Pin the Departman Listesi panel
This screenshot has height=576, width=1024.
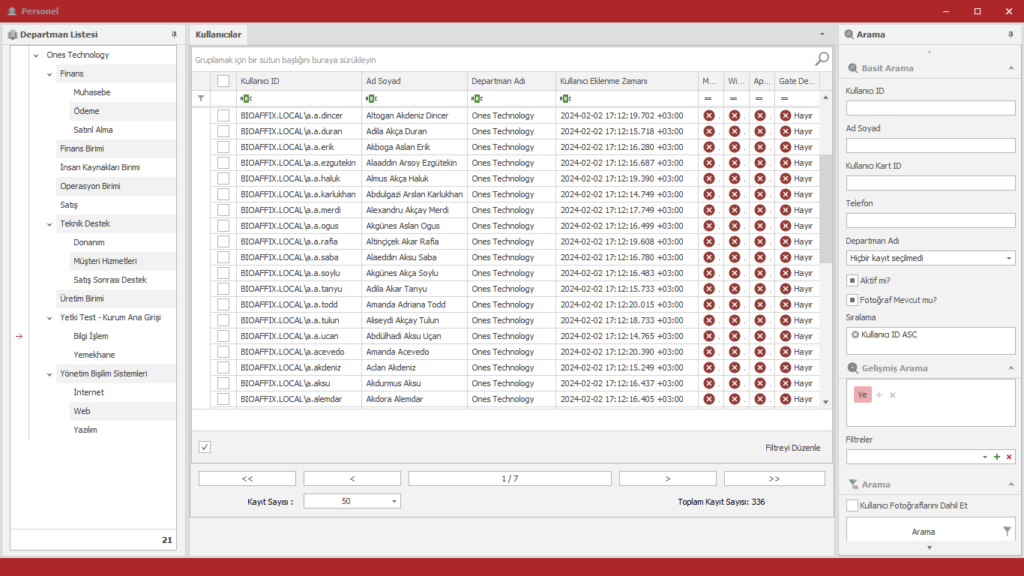[x=174, y=35]
